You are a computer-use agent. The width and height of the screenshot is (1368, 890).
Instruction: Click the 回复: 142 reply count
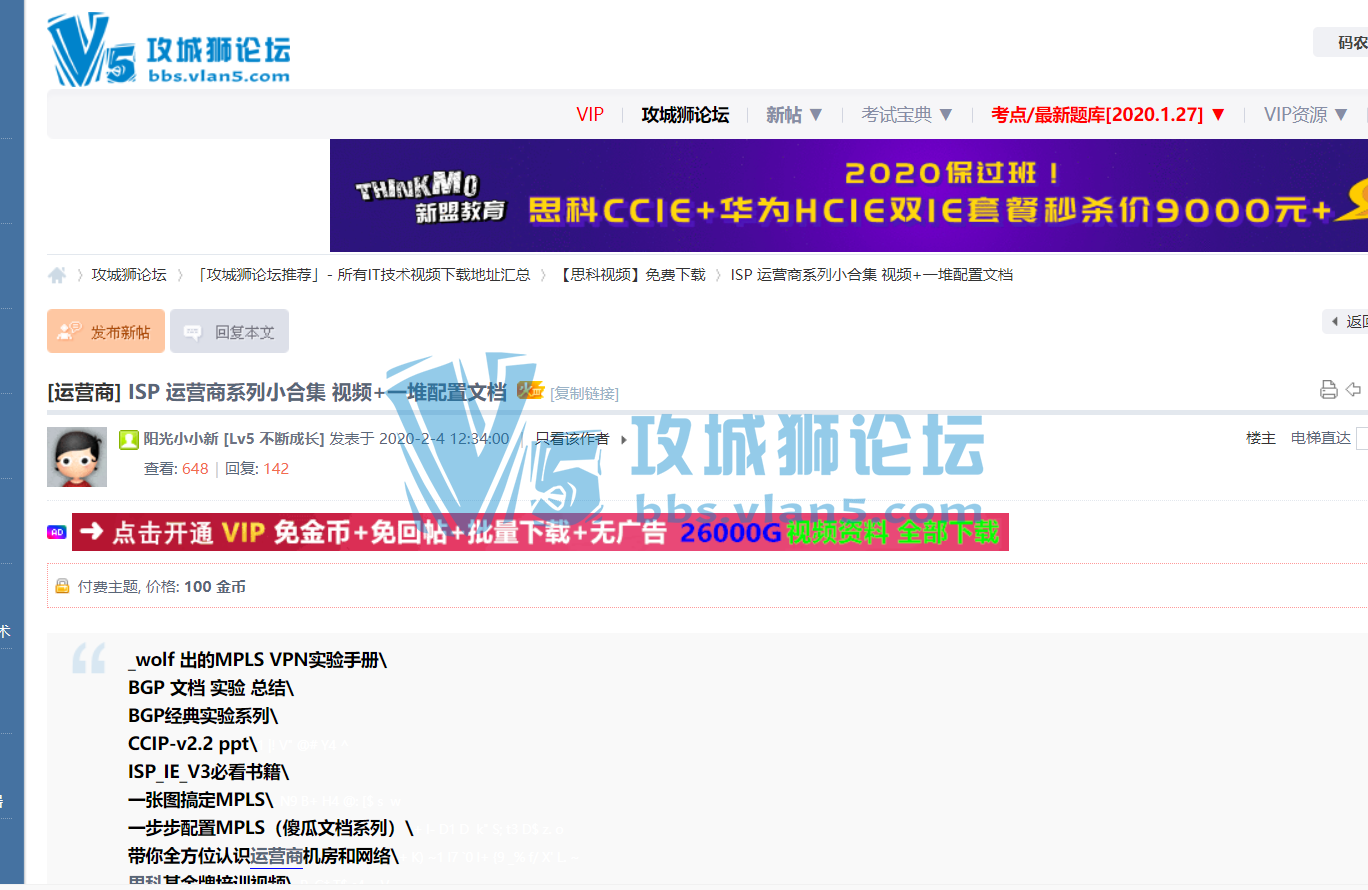pyautogui.click(x=257, y=468)
